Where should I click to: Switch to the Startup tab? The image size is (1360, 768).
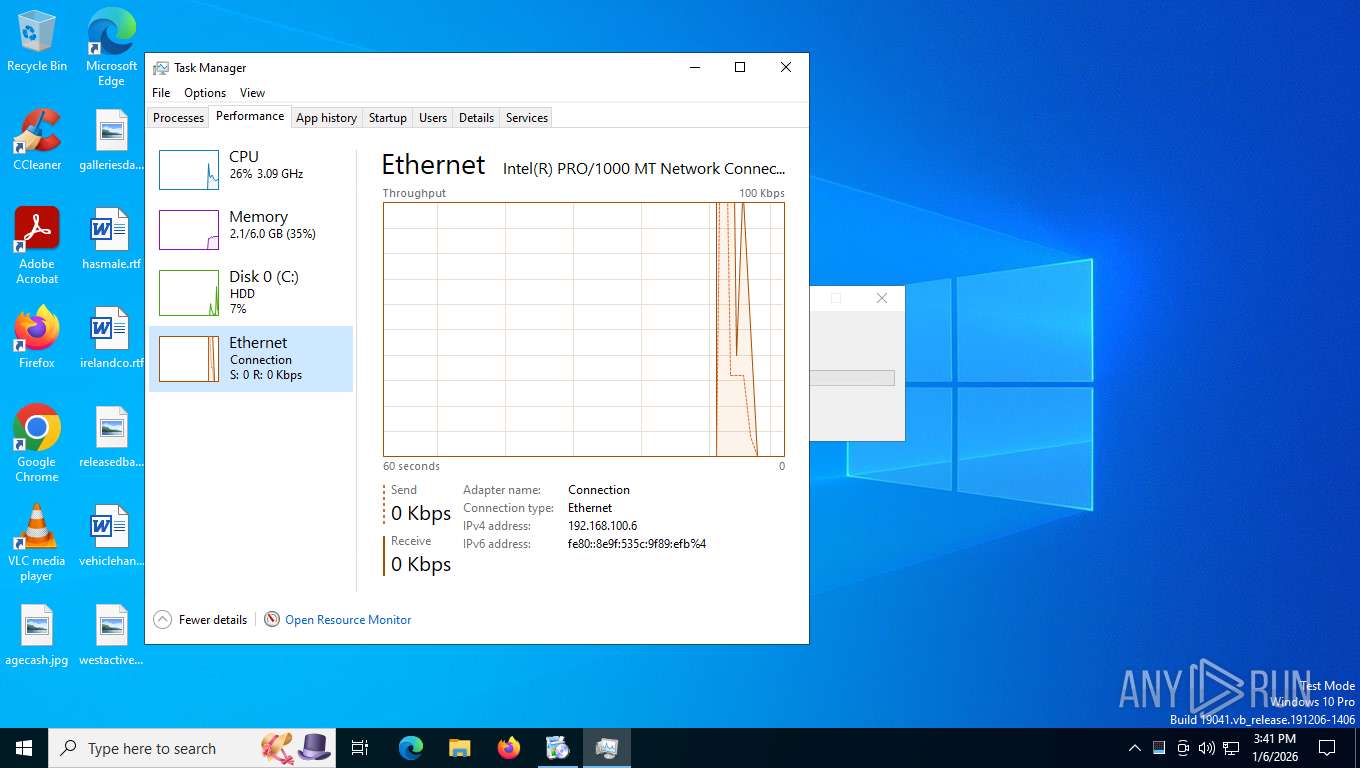[388, 118]
